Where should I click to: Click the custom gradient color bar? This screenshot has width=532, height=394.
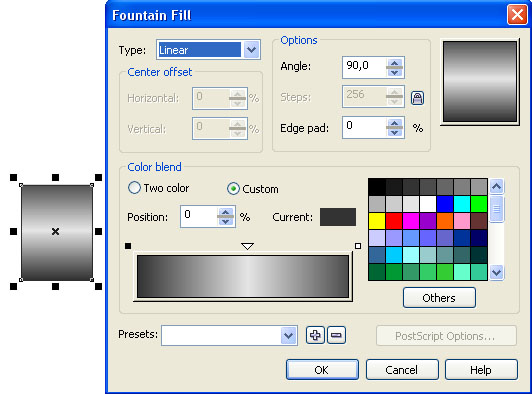(x=243, y=277)
